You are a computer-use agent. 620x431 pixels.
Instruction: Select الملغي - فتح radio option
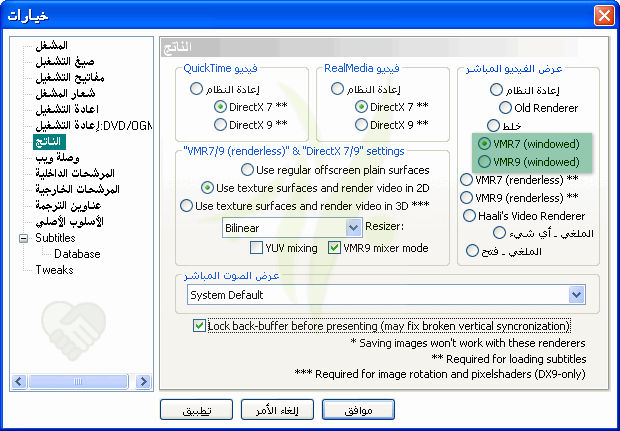click(x=473, y=251)
